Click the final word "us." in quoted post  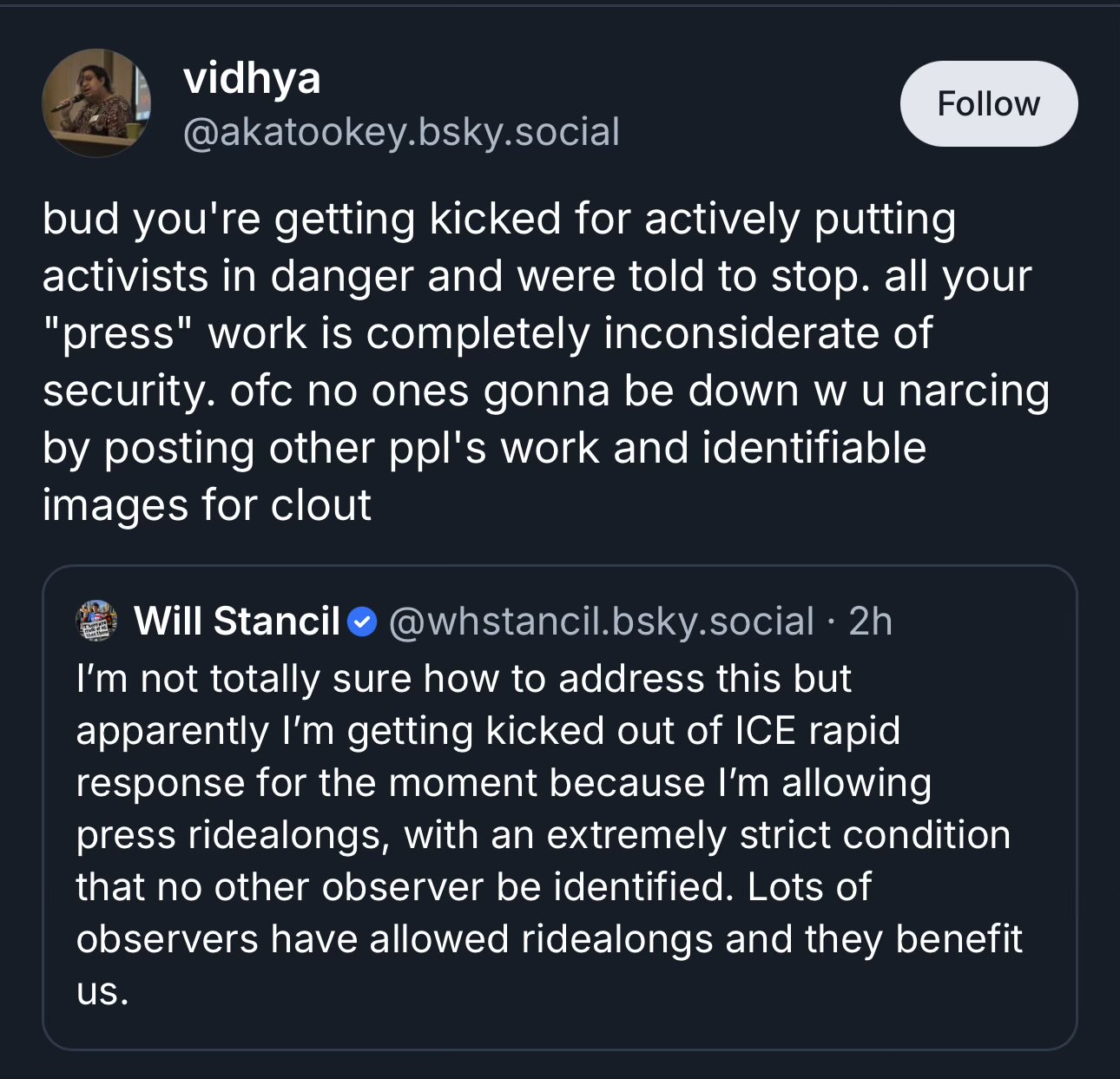(102, 992)
